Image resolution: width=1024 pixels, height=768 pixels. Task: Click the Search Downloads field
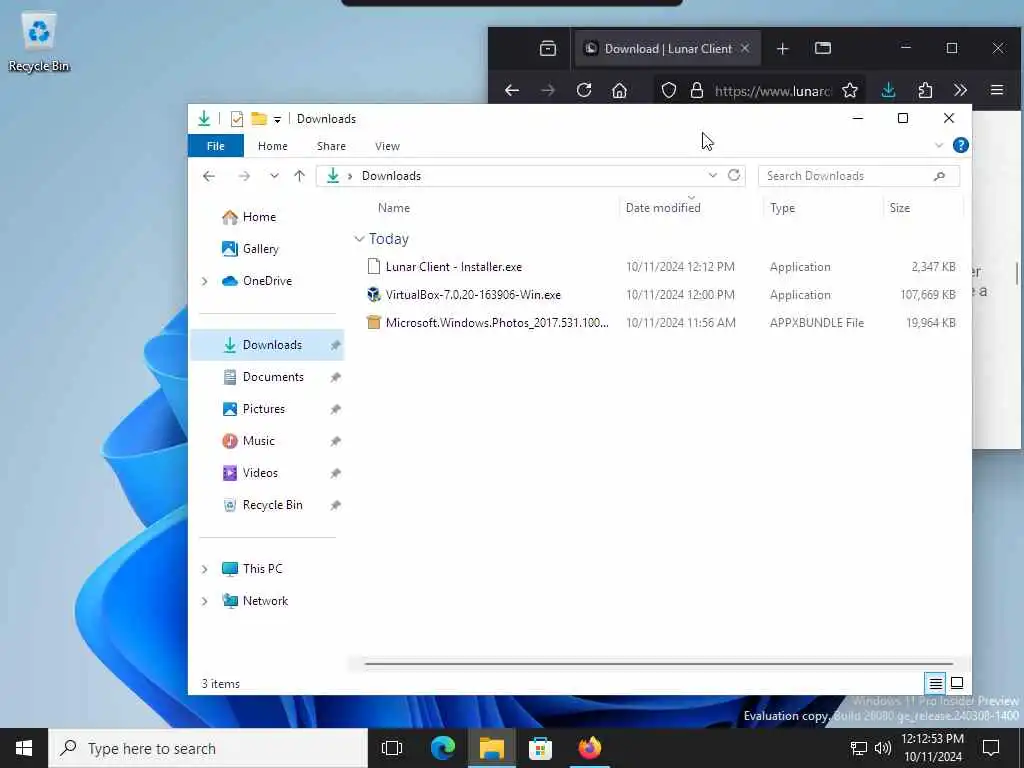(859, 176)
